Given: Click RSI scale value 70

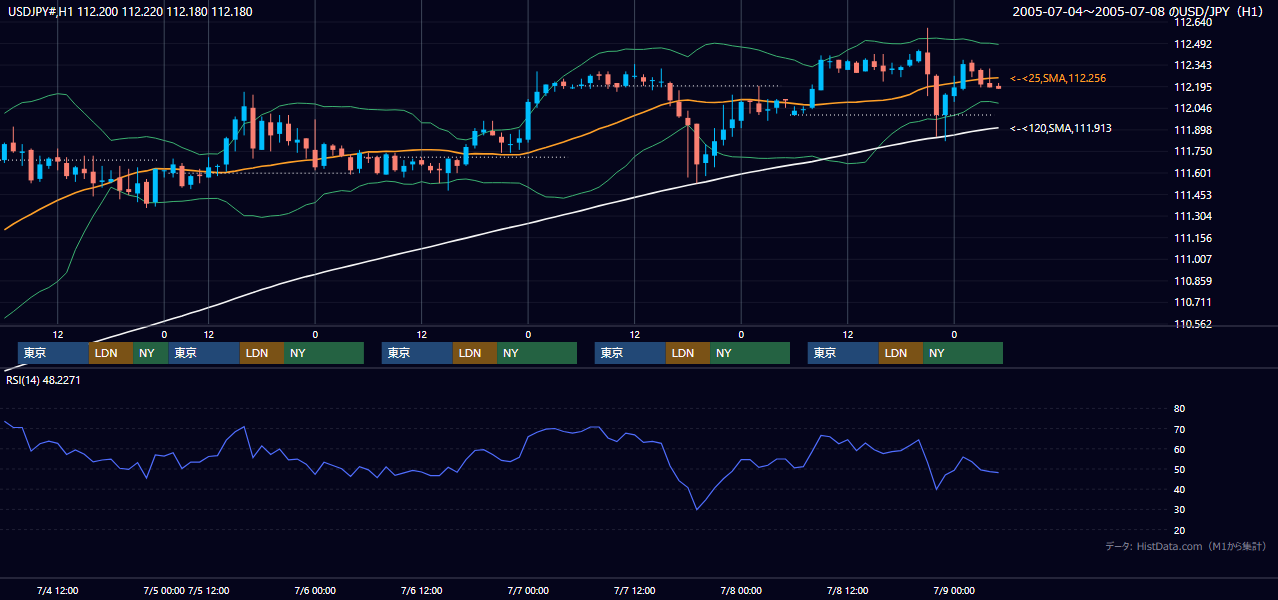Looking at the screenshot, I should pos(1179,429).
